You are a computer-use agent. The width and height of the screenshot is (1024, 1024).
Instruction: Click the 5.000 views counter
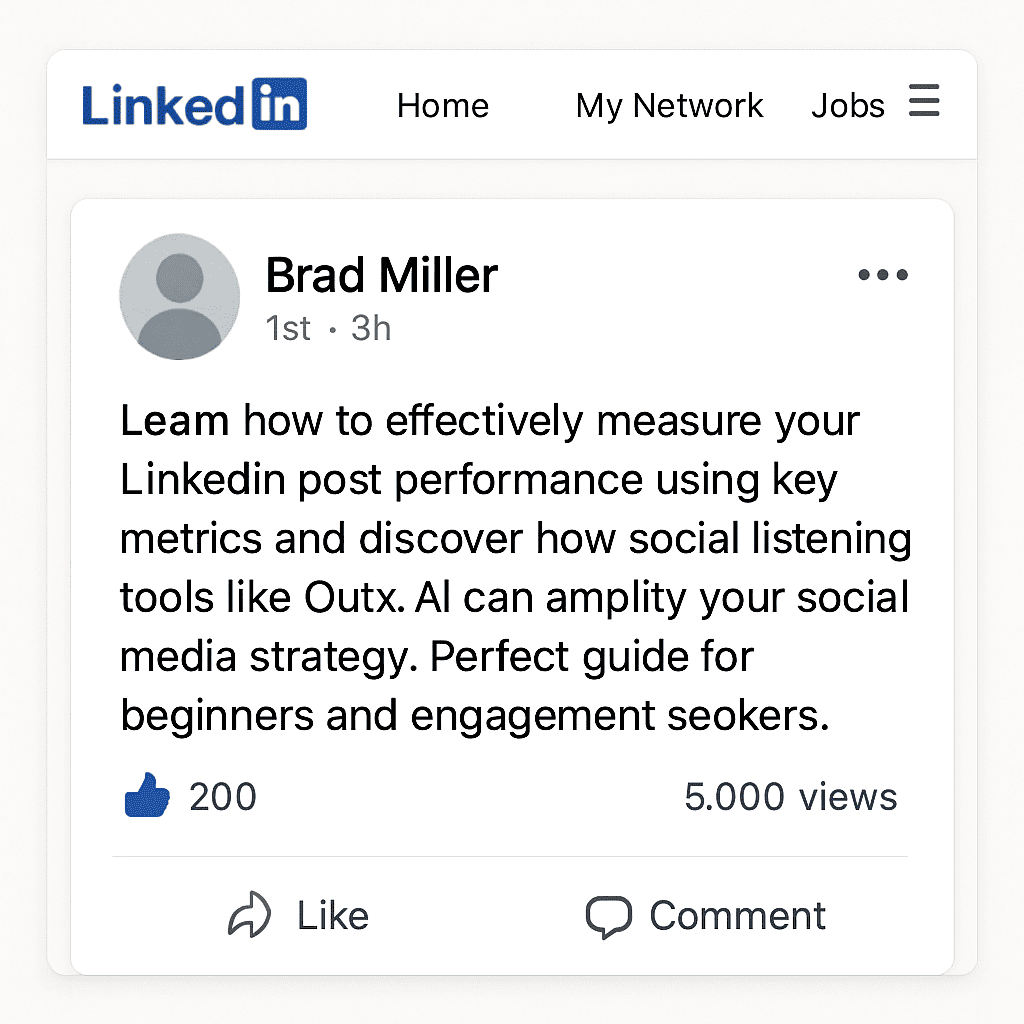coord(790,797)
